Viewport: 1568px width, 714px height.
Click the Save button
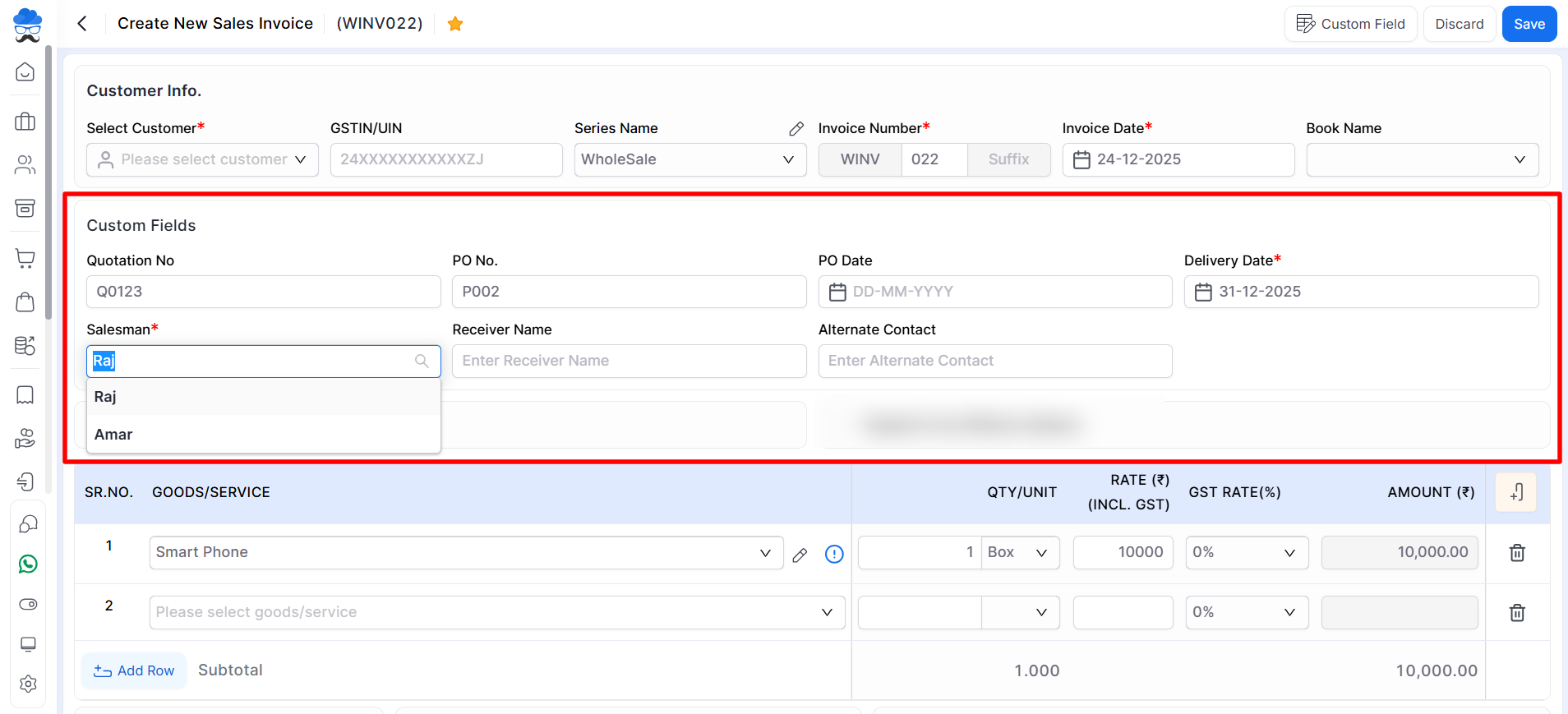tap(1529, 24)
